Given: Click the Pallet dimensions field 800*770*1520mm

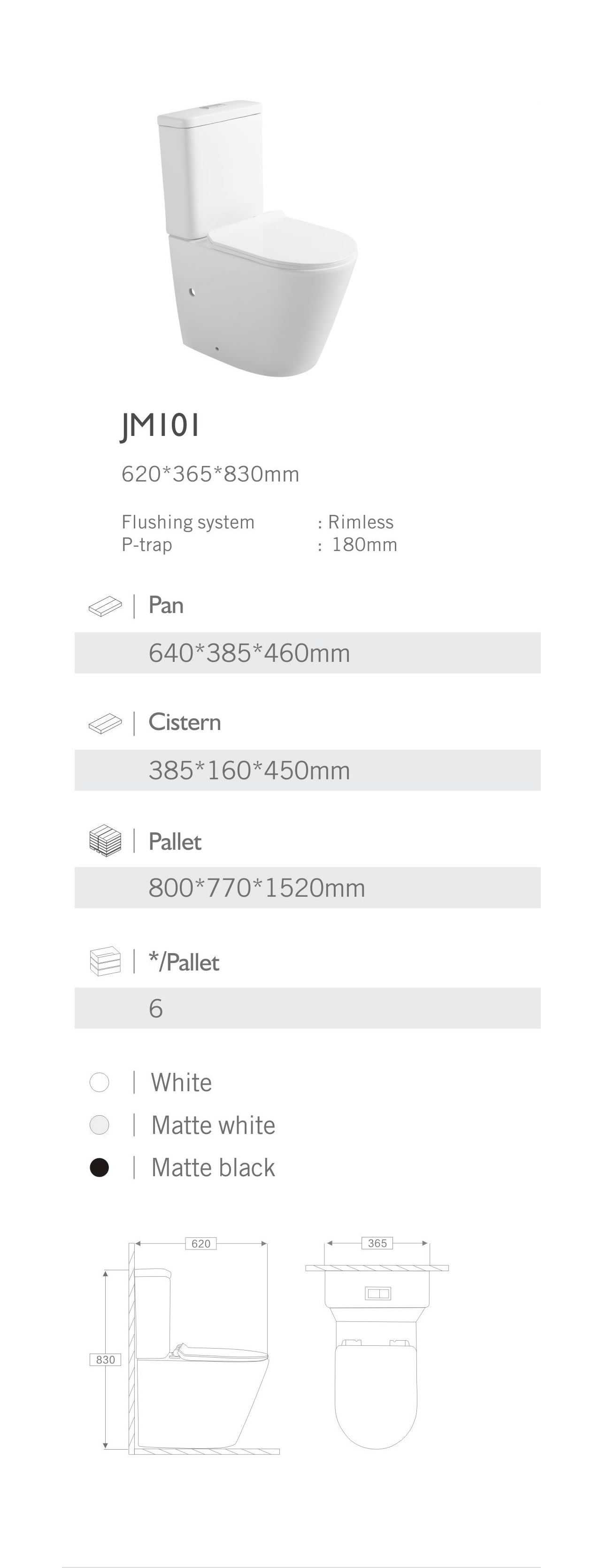Looking at the screenshot, I should [x=257, y=888].
